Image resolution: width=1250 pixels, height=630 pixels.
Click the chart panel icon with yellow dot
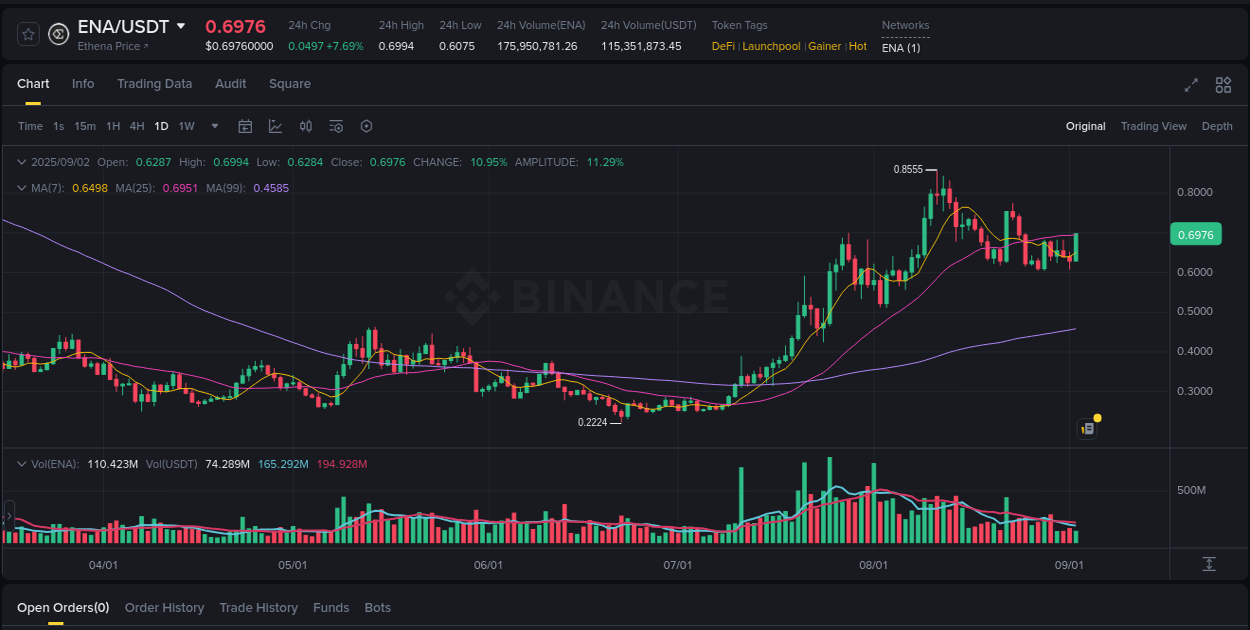[1087, 427]
